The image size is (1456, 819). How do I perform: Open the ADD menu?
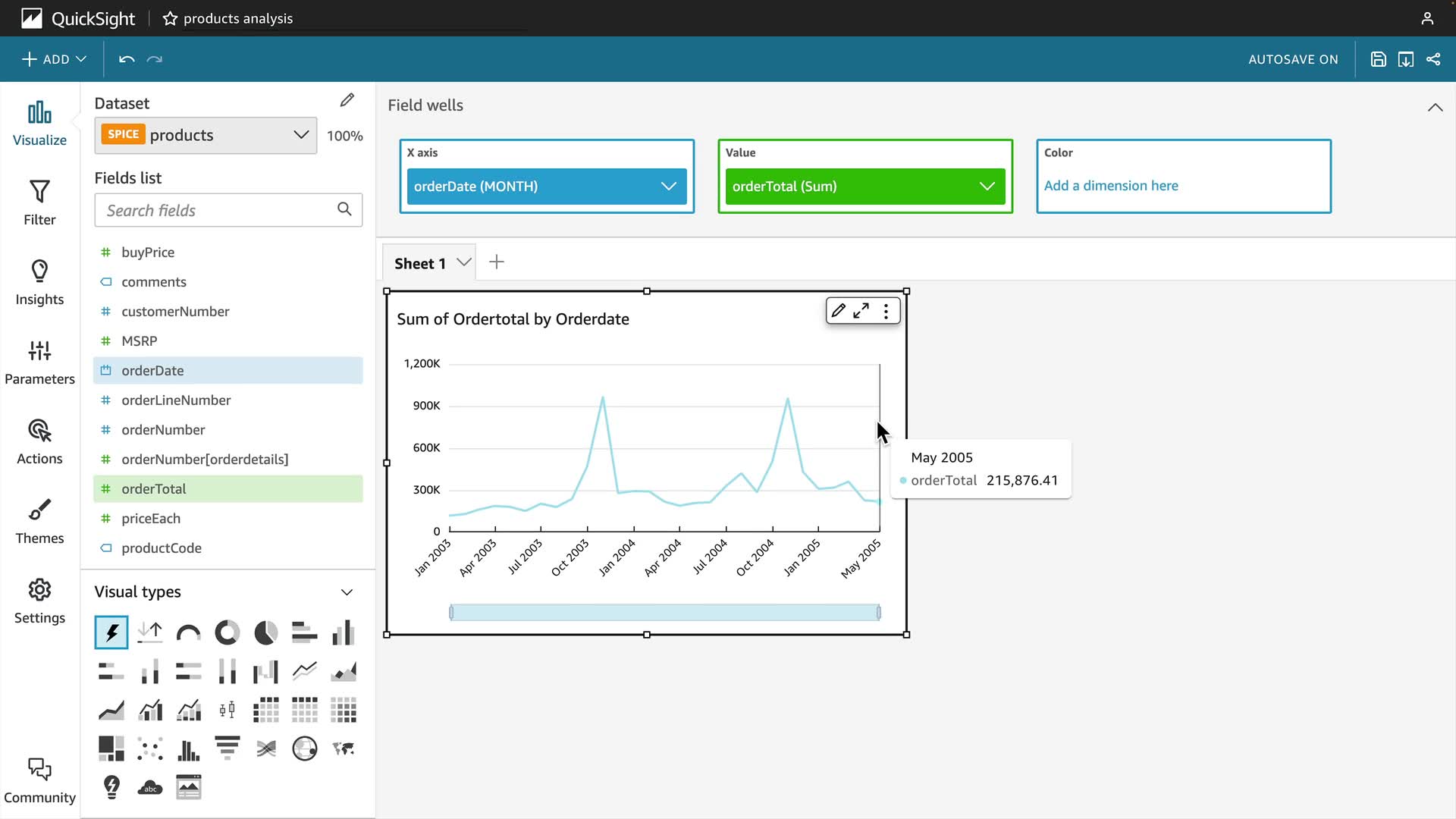coord(54,59)
